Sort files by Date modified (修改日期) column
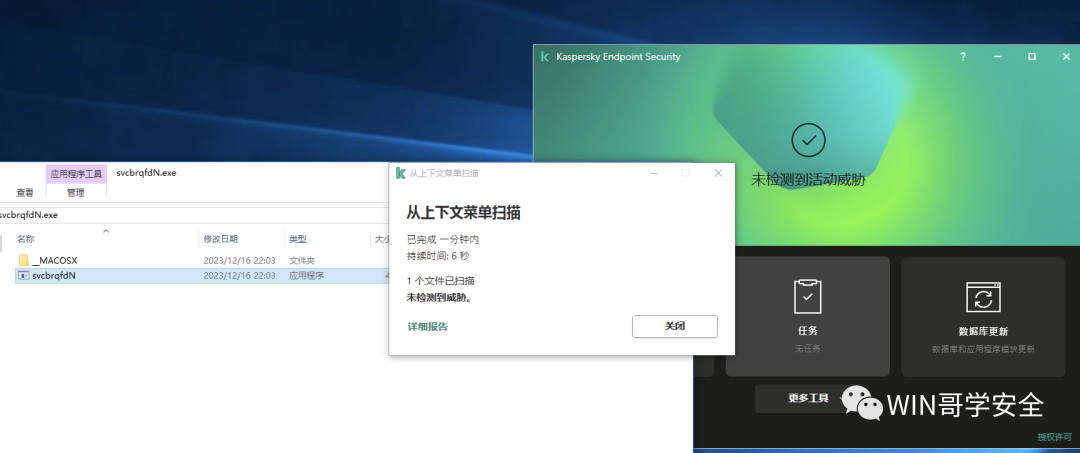1080x453 pixels. click(x=220, y=239)
